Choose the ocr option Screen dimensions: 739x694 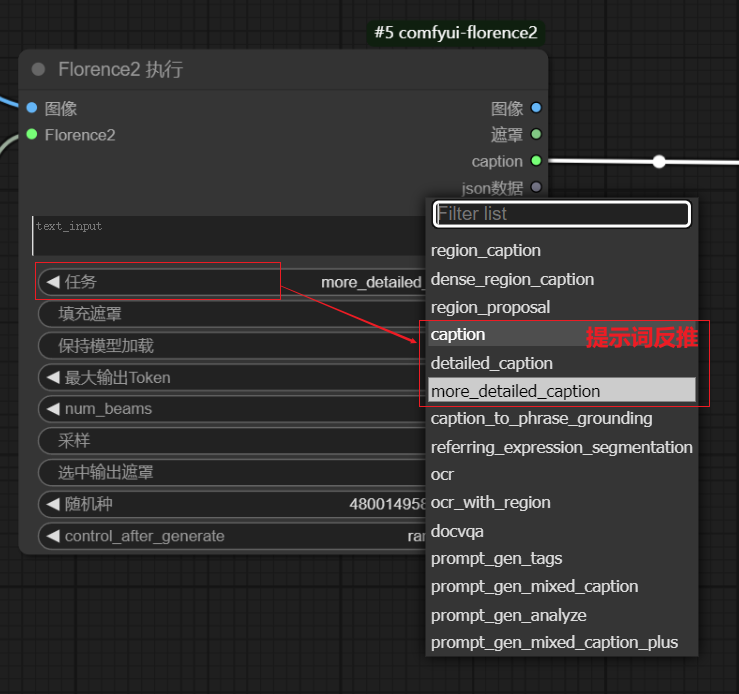pos(561,474)
